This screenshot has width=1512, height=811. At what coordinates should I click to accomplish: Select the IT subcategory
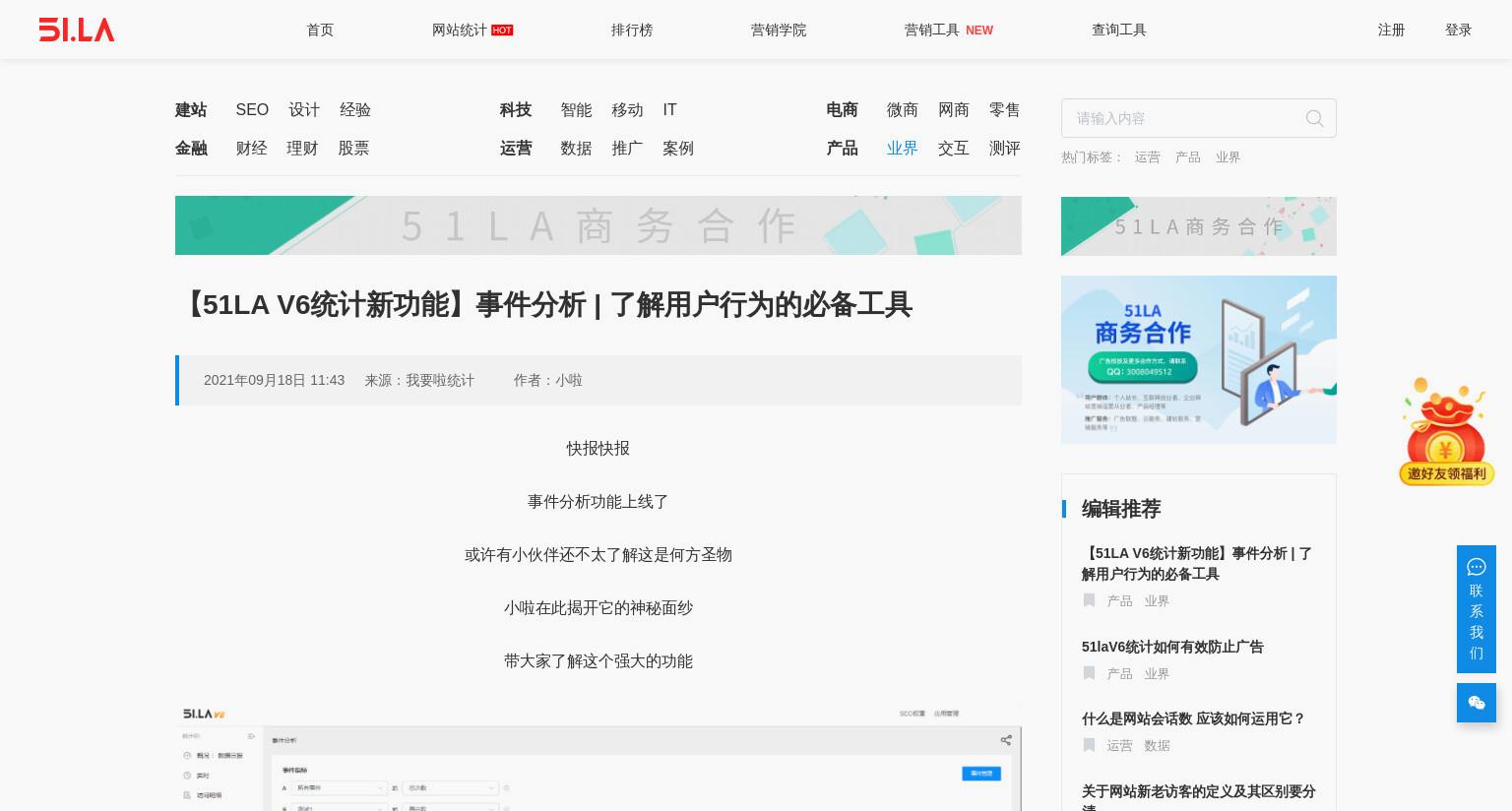point(669,109)
